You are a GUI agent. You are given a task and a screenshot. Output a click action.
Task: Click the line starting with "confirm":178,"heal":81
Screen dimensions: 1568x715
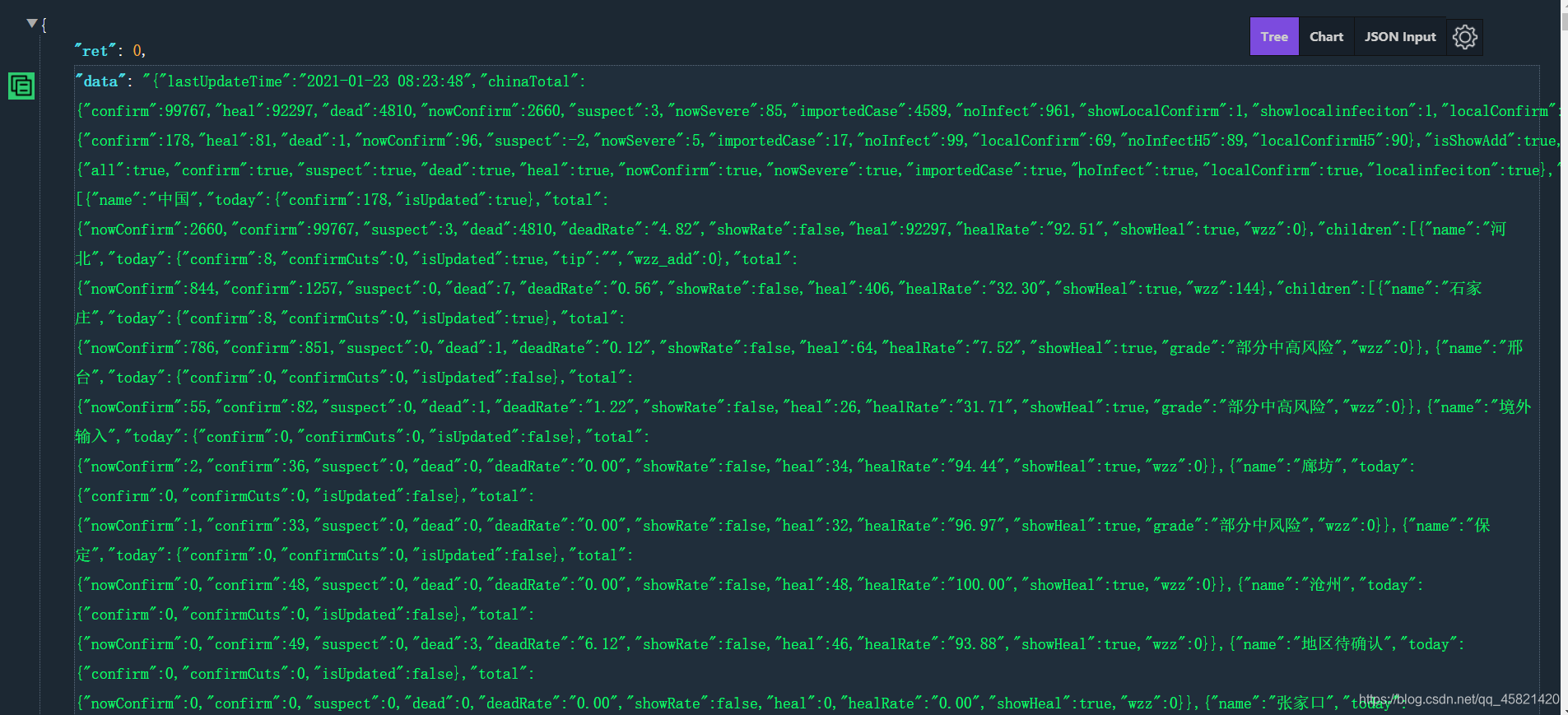(x=817, y=141)
